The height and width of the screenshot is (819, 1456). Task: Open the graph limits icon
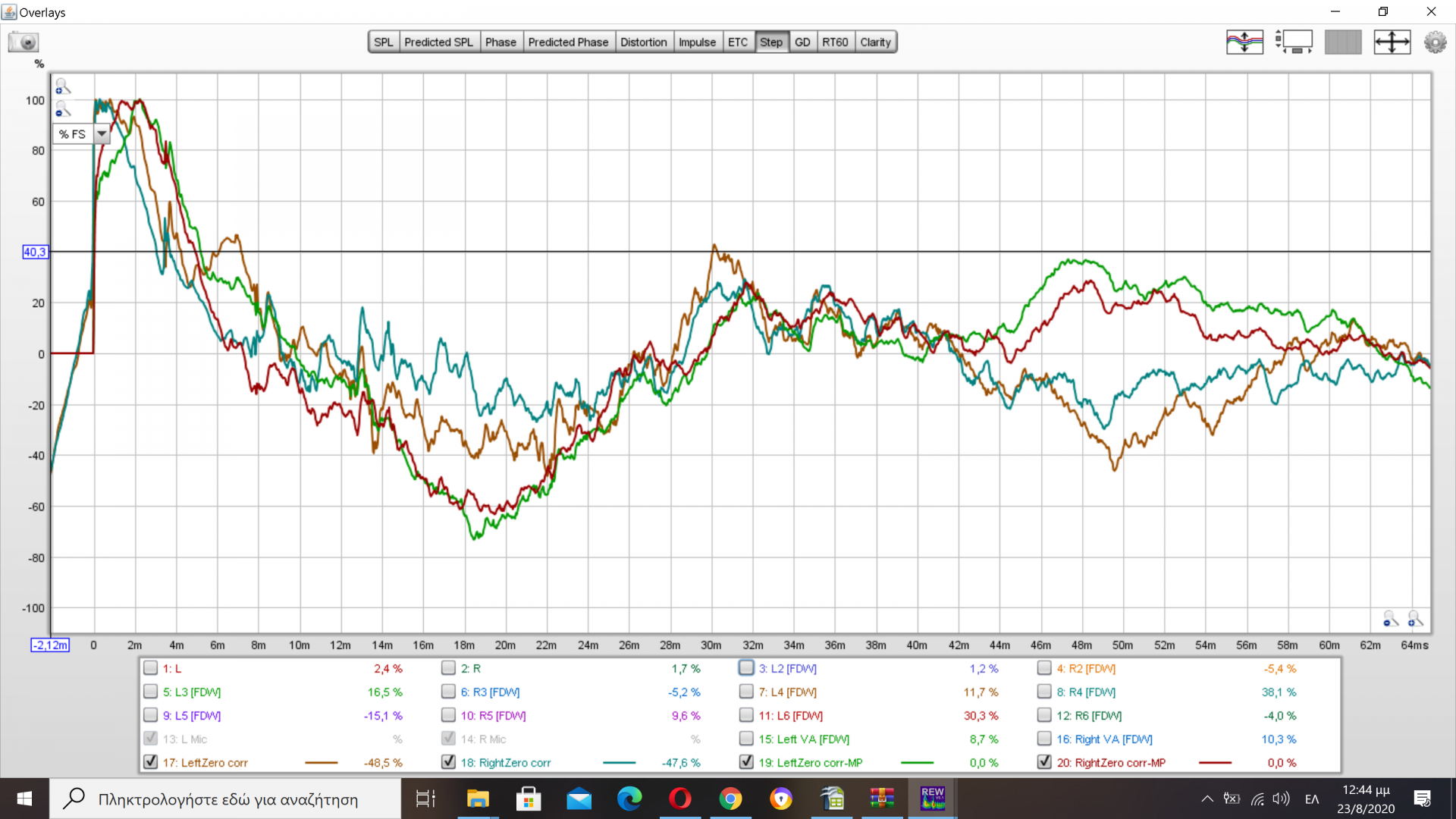tap(1294, 42)
